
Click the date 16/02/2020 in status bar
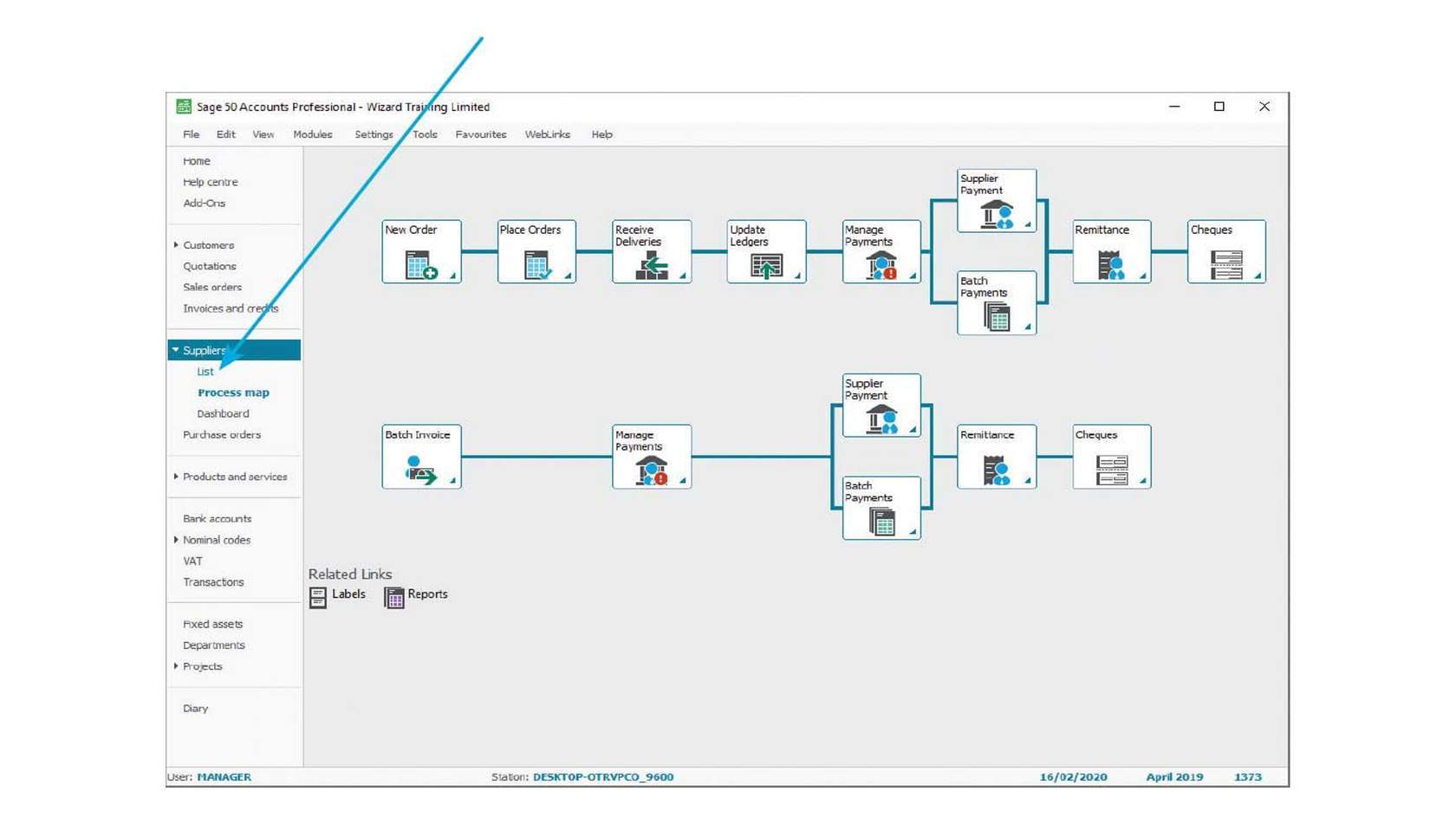[x=1074, y=777]
